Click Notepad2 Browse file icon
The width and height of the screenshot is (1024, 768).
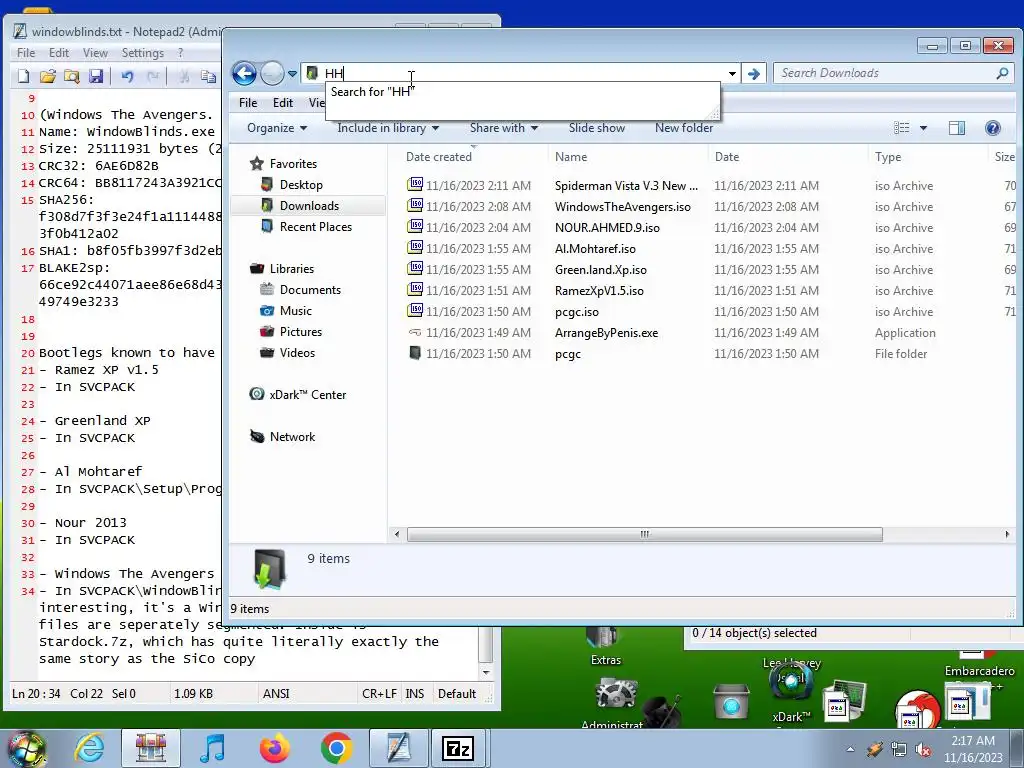pyautogui.click(x=71, y=76)
